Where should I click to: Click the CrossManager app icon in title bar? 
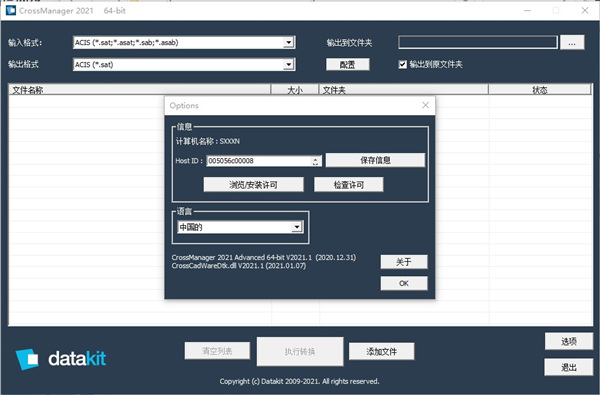coord(11,10)
